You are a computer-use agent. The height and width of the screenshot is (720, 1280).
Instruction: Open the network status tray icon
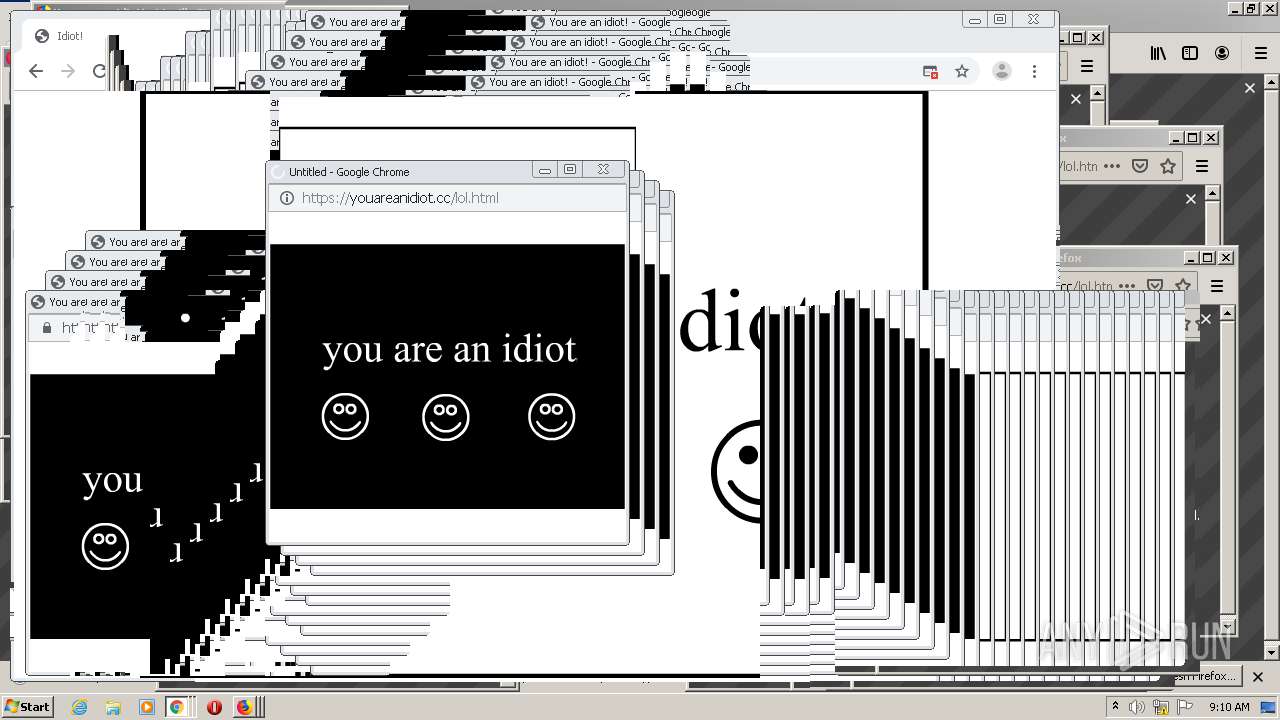coord(1161,707)
